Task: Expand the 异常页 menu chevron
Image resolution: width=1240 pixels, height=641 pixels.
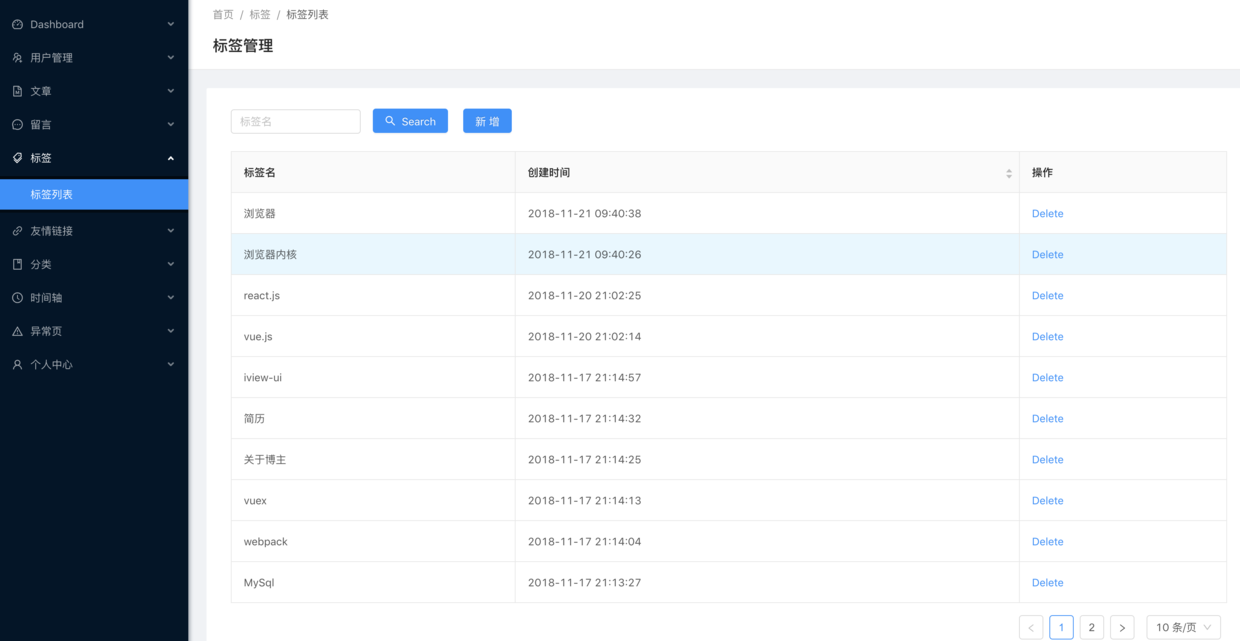Action: tap(170, 331)
